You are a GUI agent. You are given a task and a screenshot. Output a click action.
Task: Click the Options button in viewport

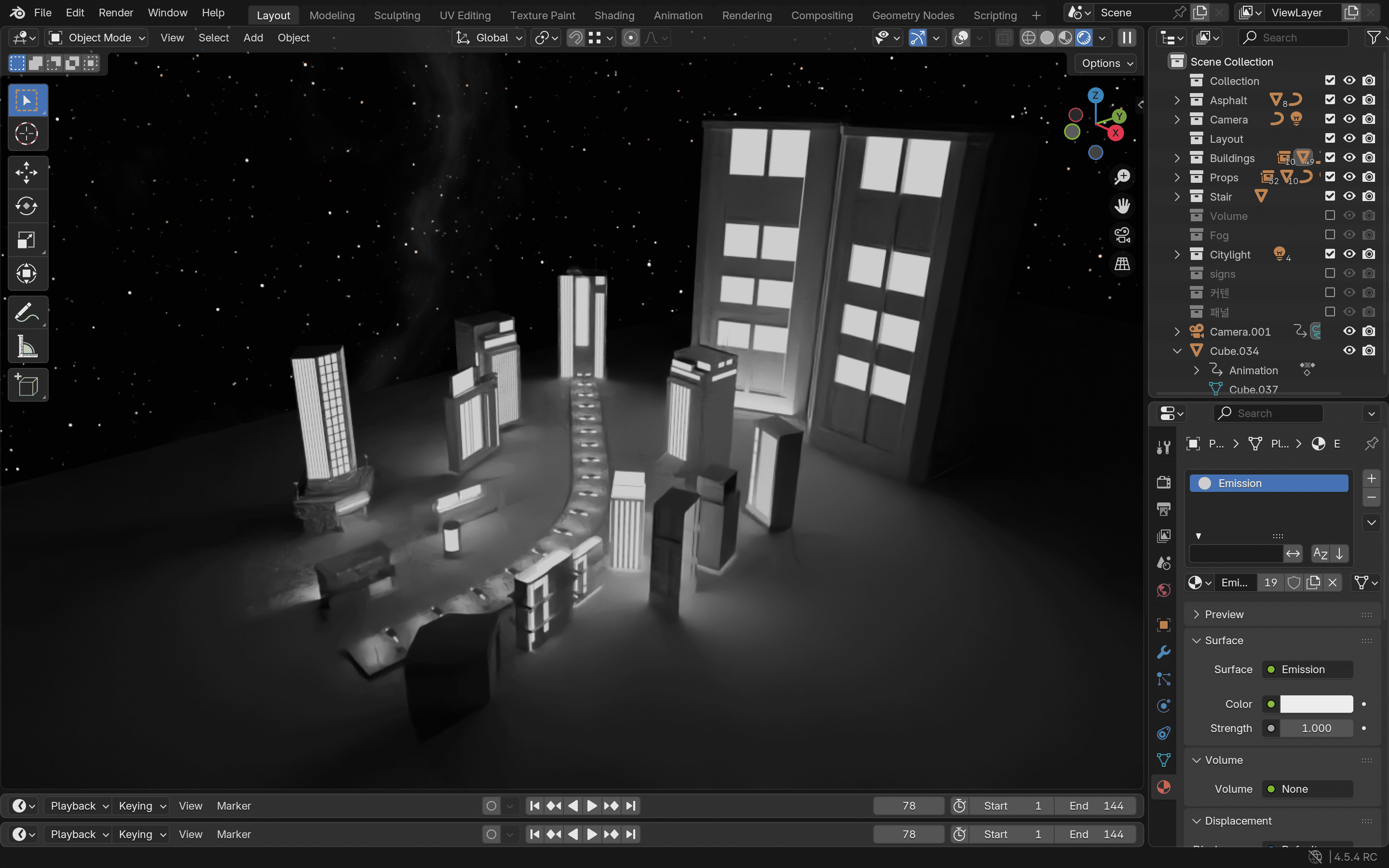[x=1105, y=63]
